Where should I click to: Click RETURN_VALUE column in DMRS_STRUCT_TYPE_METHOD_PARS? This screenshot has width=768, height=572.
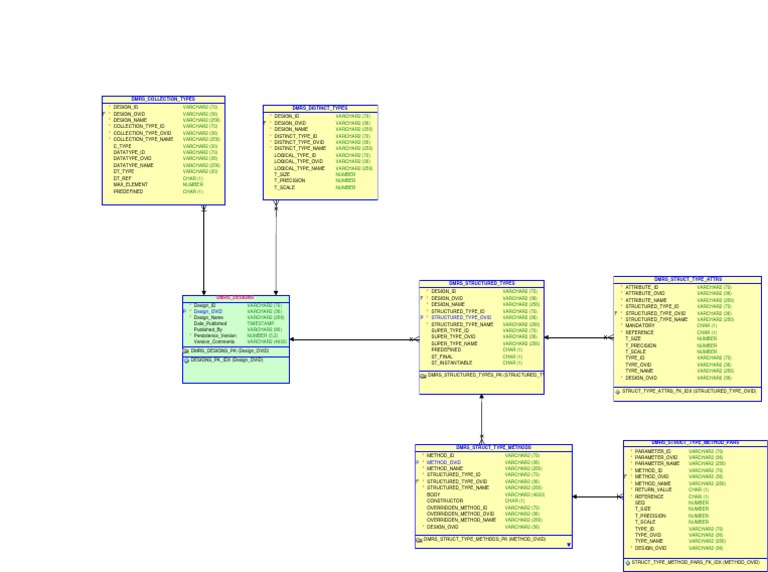tap(653, 489)
